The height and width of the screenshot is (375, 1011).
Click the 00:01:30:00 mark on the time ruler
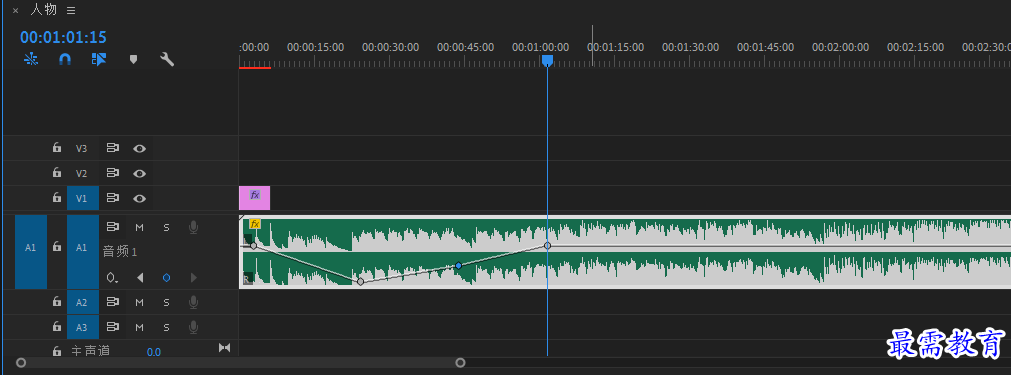pos(691,47)
